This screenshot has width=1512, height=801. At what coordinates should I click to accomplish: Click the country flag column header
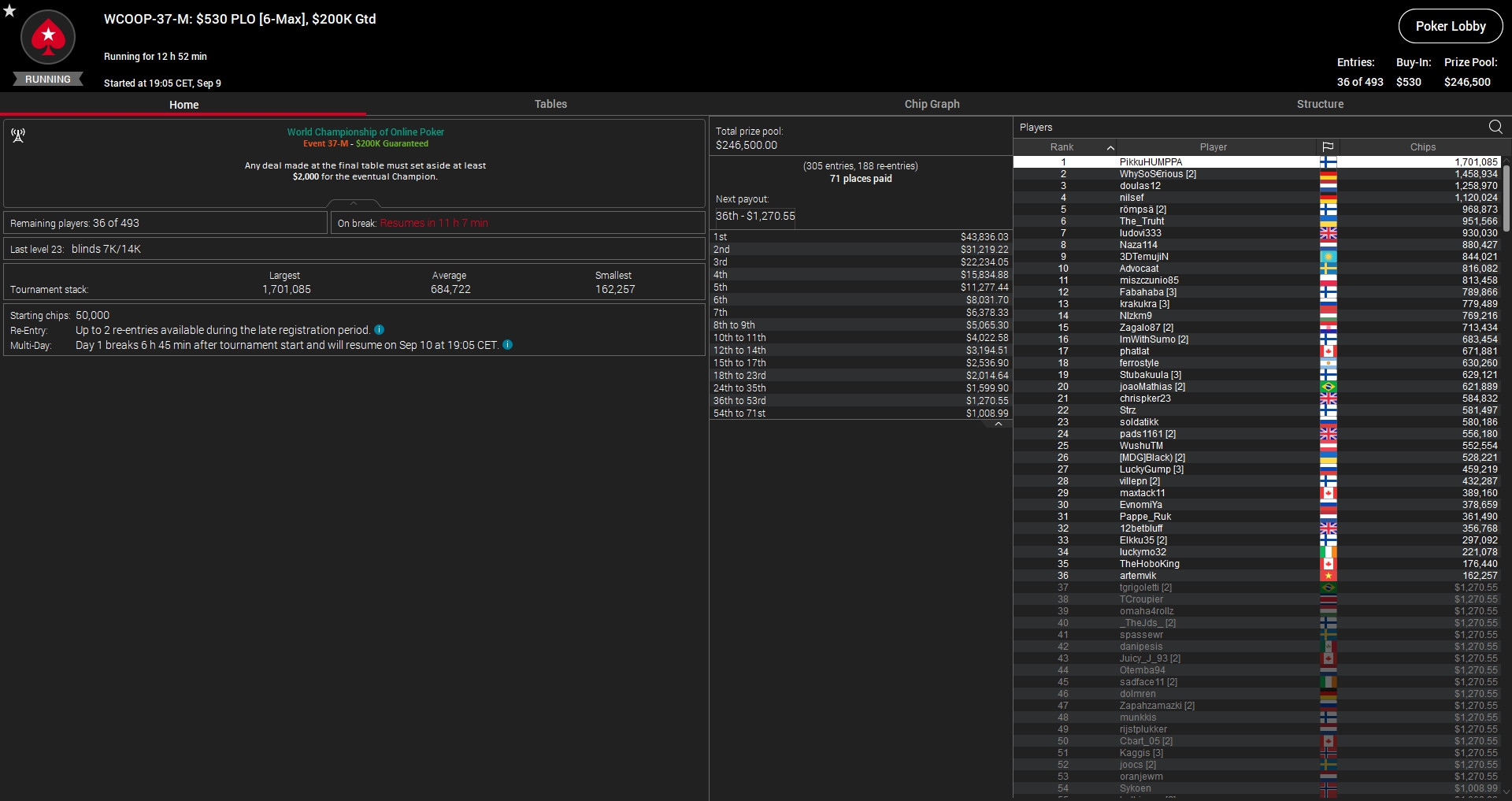click(1328, 147)
